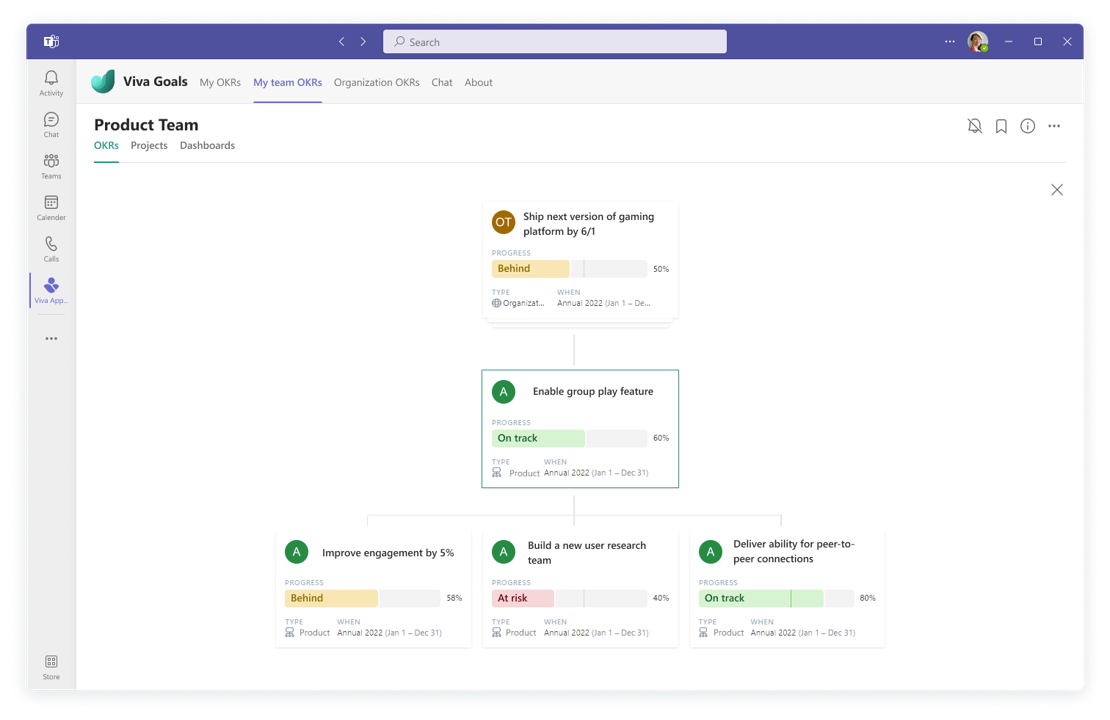
Task: Close the OKR hierarchy view
Action: click(x=1057, y=190)
